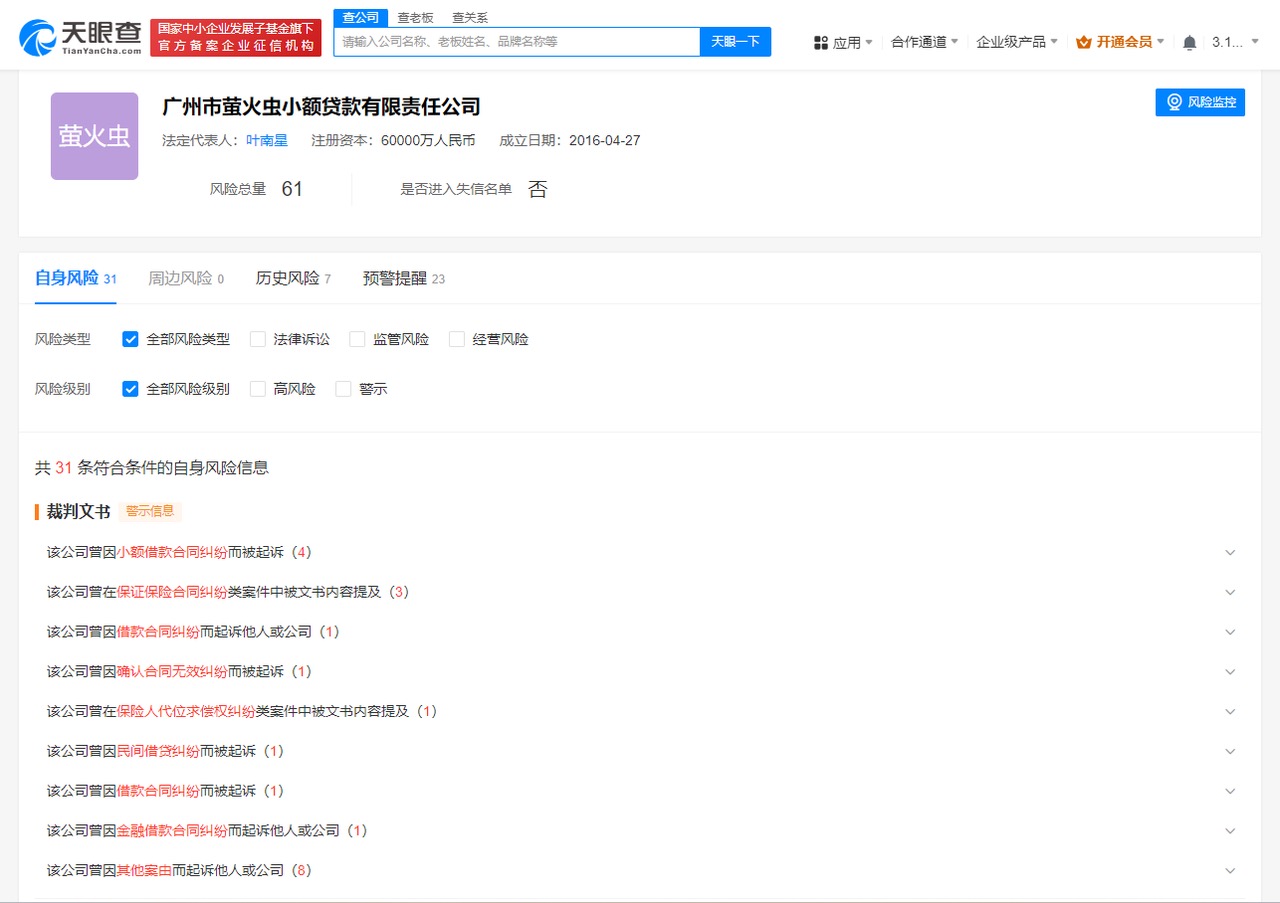Viewport: 1280px width, 903px height.
Task: Open the 开通会员 dropdown
Action: coord(1121,42)
